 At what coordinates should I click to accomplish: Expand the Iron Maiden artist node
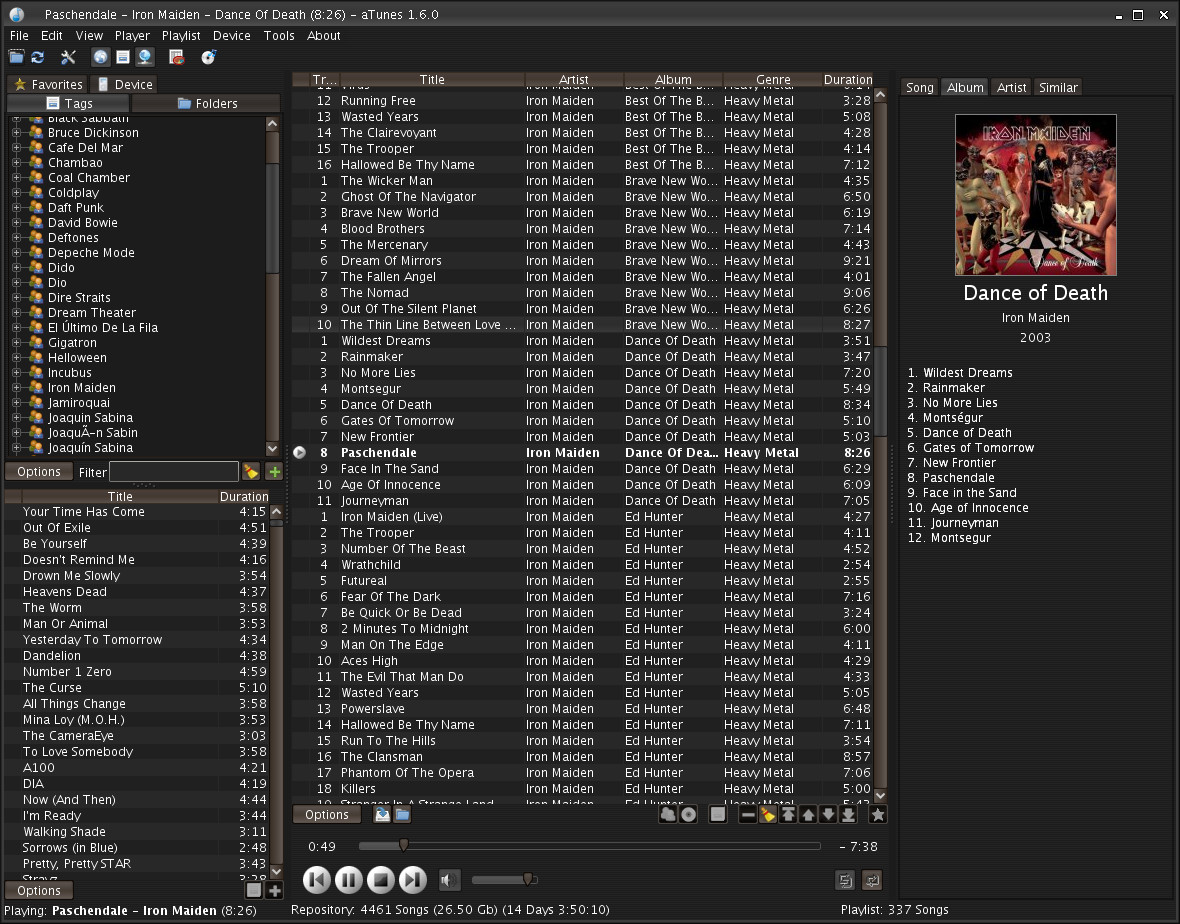pos(16,388)
